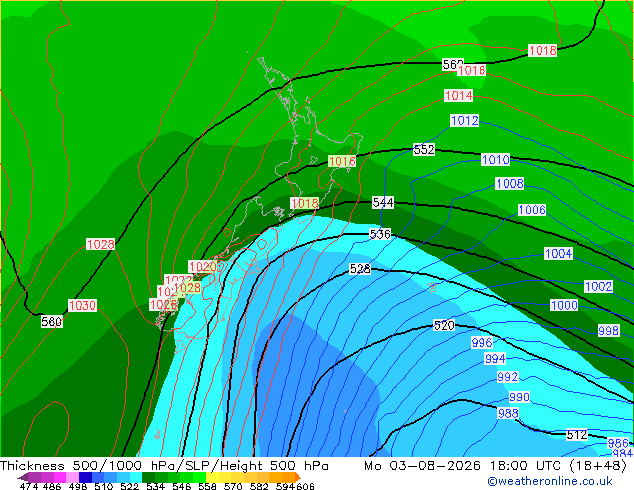Click the 512 height contour label

point(577,435)
